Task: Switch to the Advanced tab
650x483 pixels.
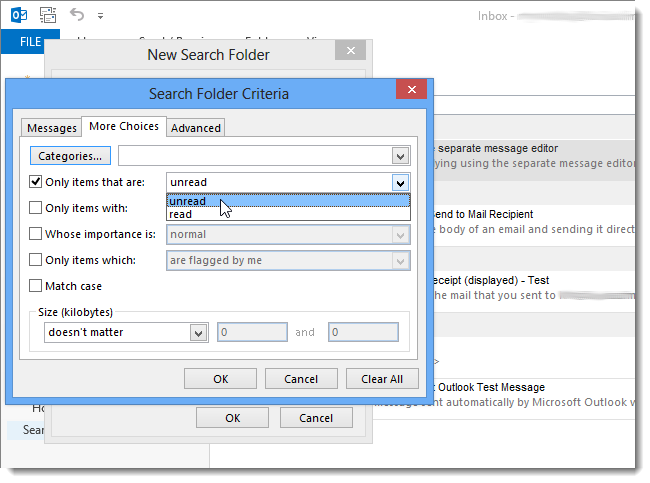Action: [x=196, y=128]
